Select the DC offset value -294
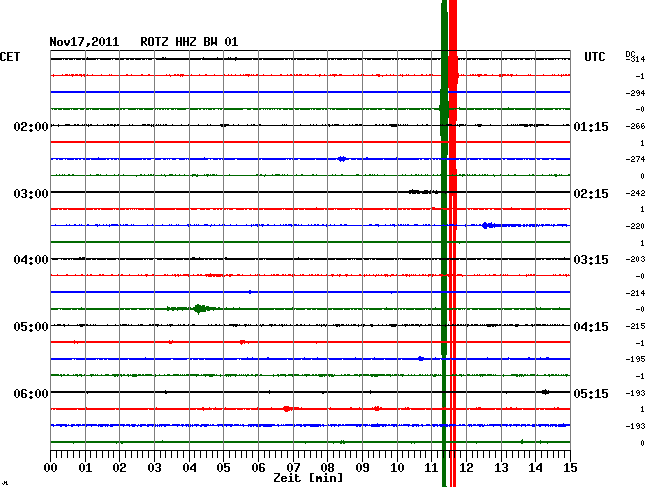The height and width of the screenshot is (494, 650). (635, 93)
